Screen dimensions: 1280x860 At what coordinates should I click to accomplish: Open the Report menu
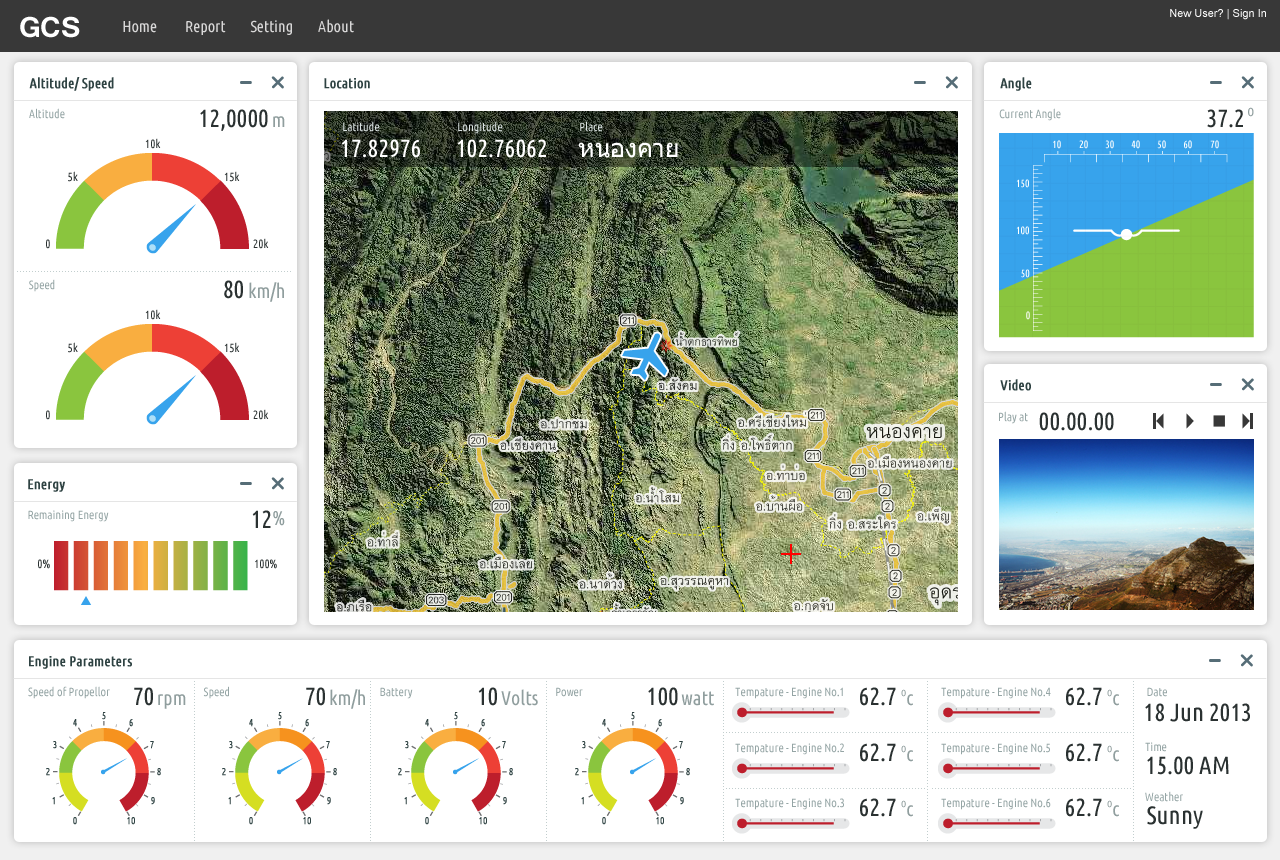point(205,27)
